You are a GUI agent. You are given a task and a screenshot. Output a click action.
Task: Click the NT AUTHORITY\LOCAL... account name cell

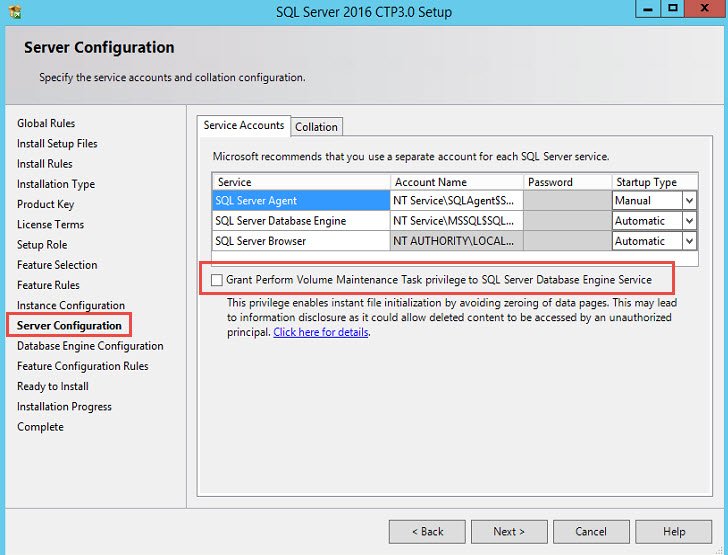pos(457,241)
